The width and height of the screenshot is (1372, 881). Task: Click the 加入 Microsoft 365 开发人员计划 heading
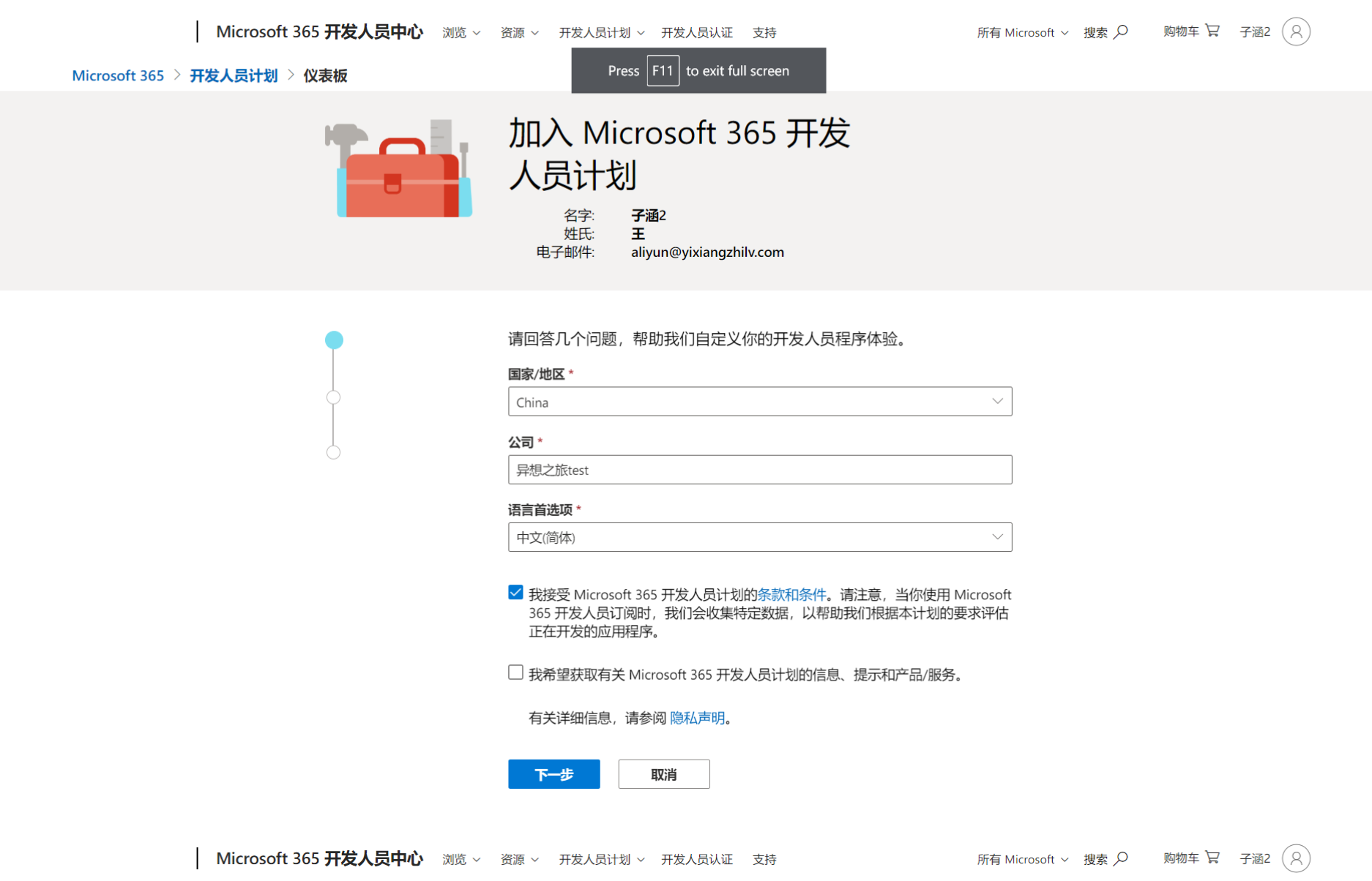tap(679, 154)
